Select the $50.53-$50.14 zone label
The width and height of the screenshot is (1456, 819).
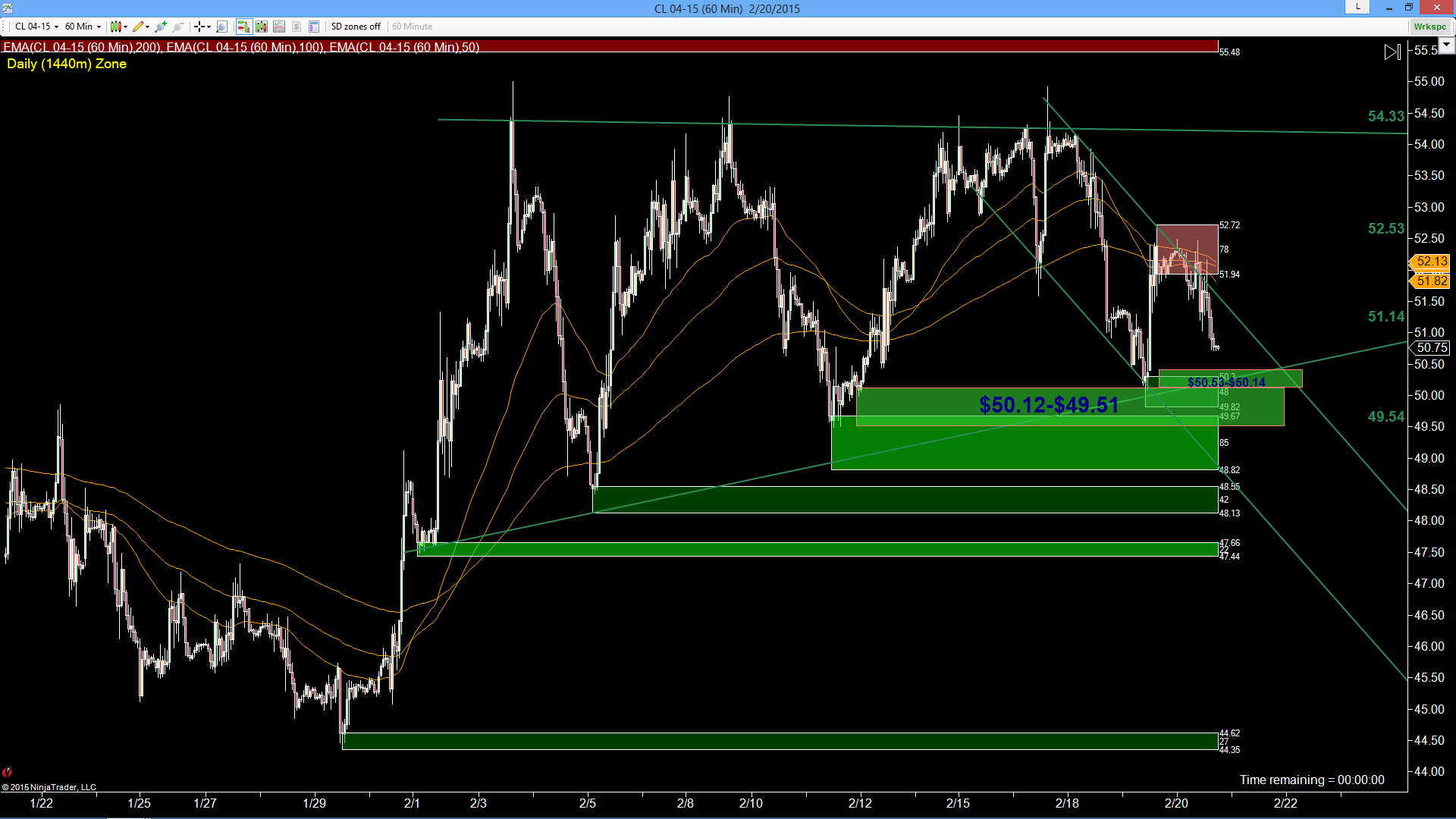point(1226,382)
